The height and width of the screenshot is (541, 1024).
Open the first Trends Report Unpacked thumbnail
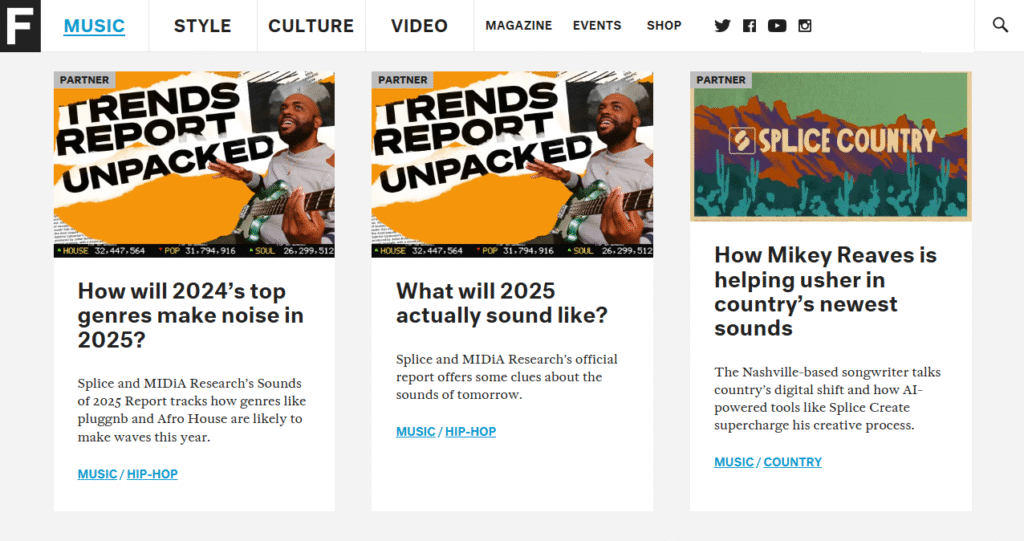194,165
